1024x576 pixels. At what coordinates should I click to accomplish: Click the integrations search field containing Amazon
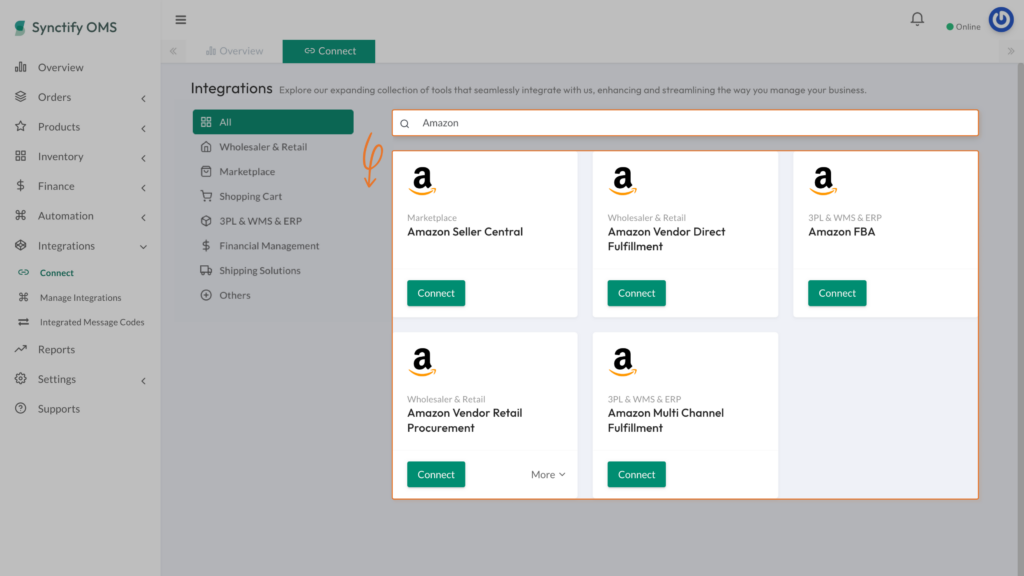pyautogui.click(x=685, y=123)
